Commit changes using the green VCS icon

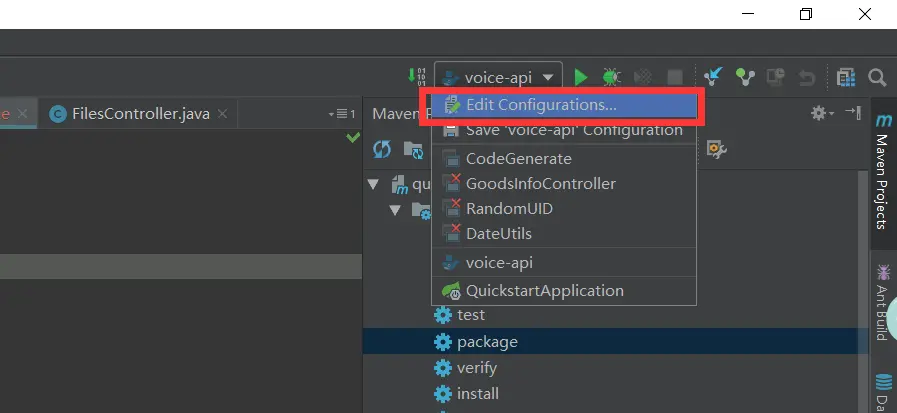click(745, 77)
